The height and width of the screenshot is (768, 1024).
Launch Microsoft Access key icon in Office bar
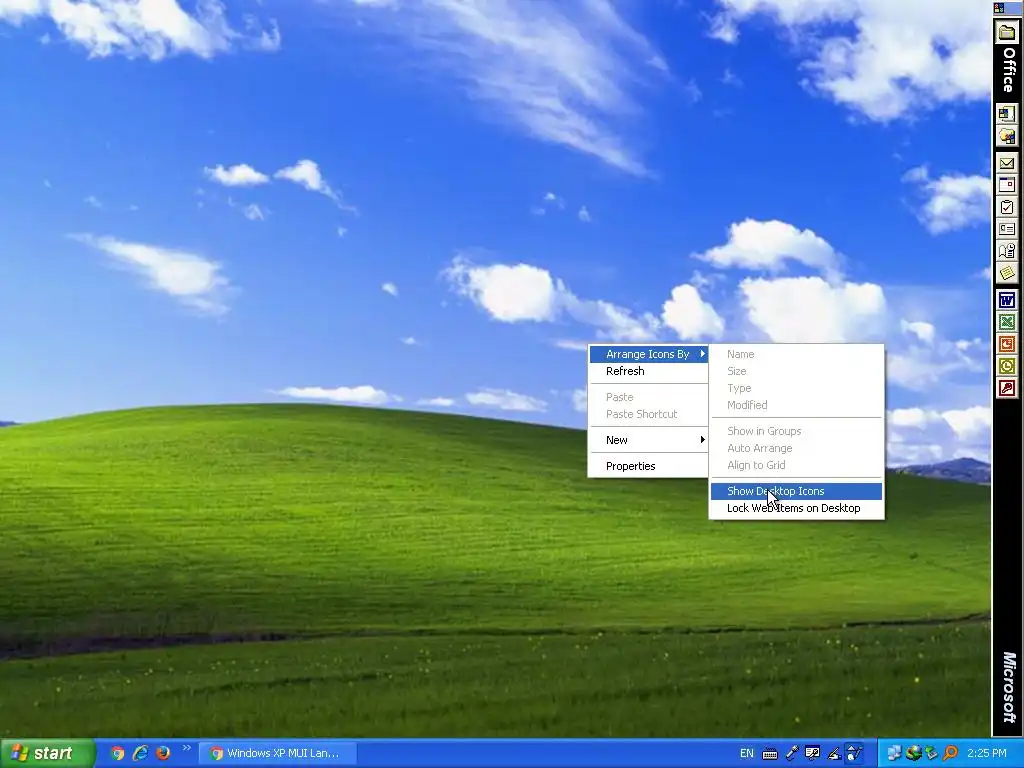pyautogui.click(x=1006, y=389)
